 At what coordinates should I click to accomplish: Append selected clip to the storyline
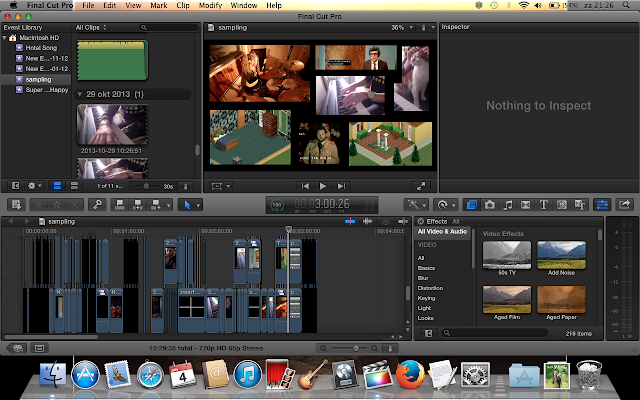click(156, 205)
